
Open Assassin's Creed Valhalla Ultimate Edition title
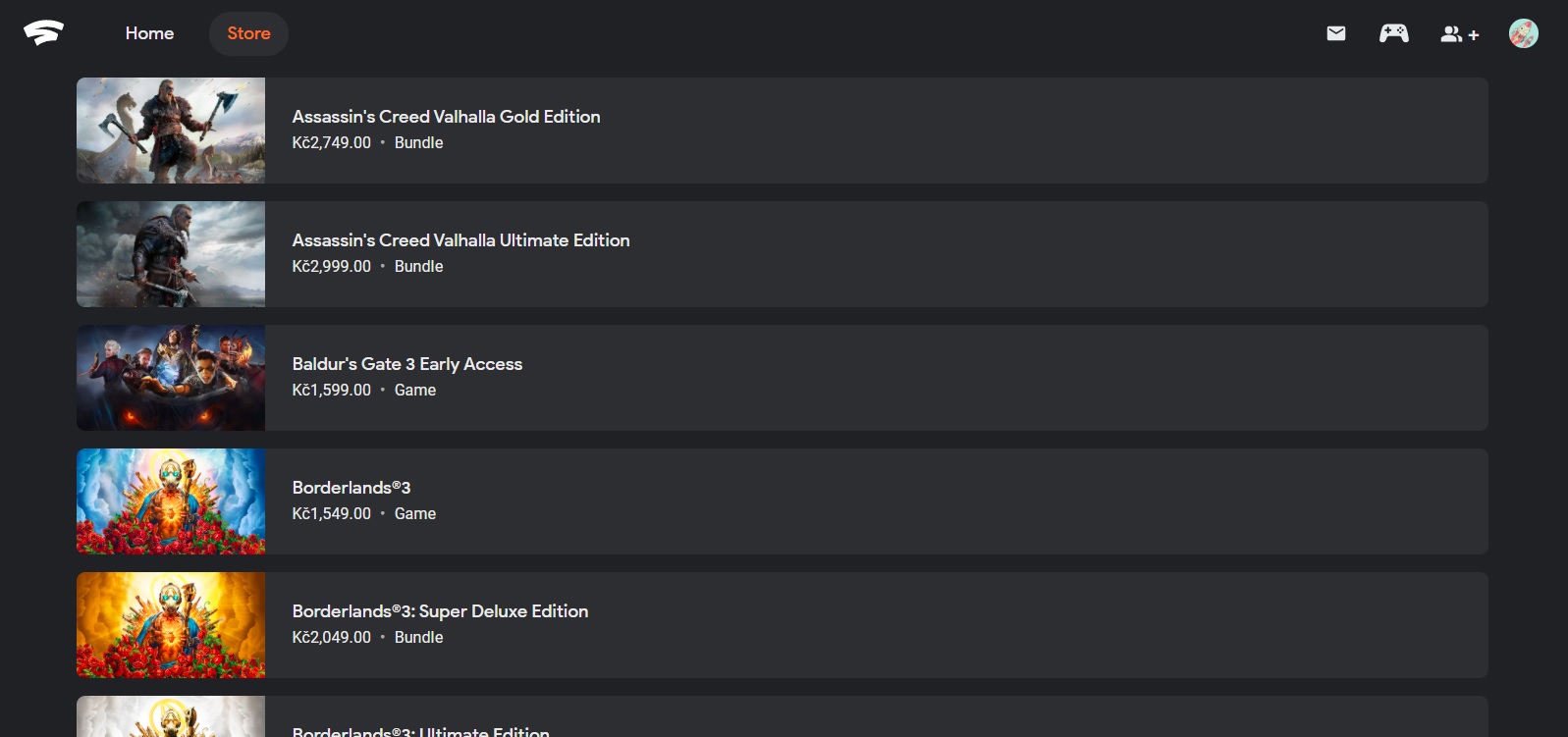(x=460, y=240)
